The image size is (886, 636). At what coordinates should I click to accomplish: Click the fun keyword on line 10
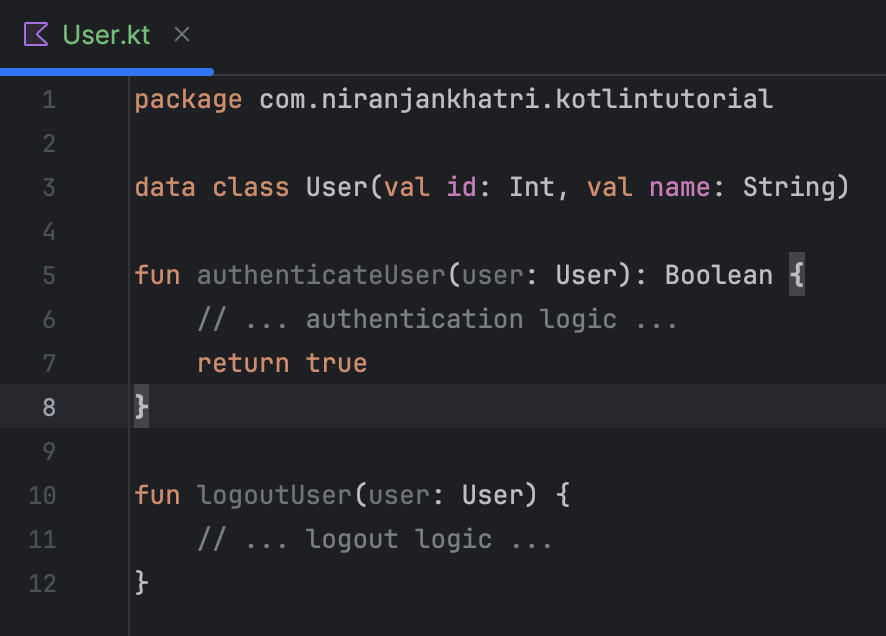click(x=156, y=495)
